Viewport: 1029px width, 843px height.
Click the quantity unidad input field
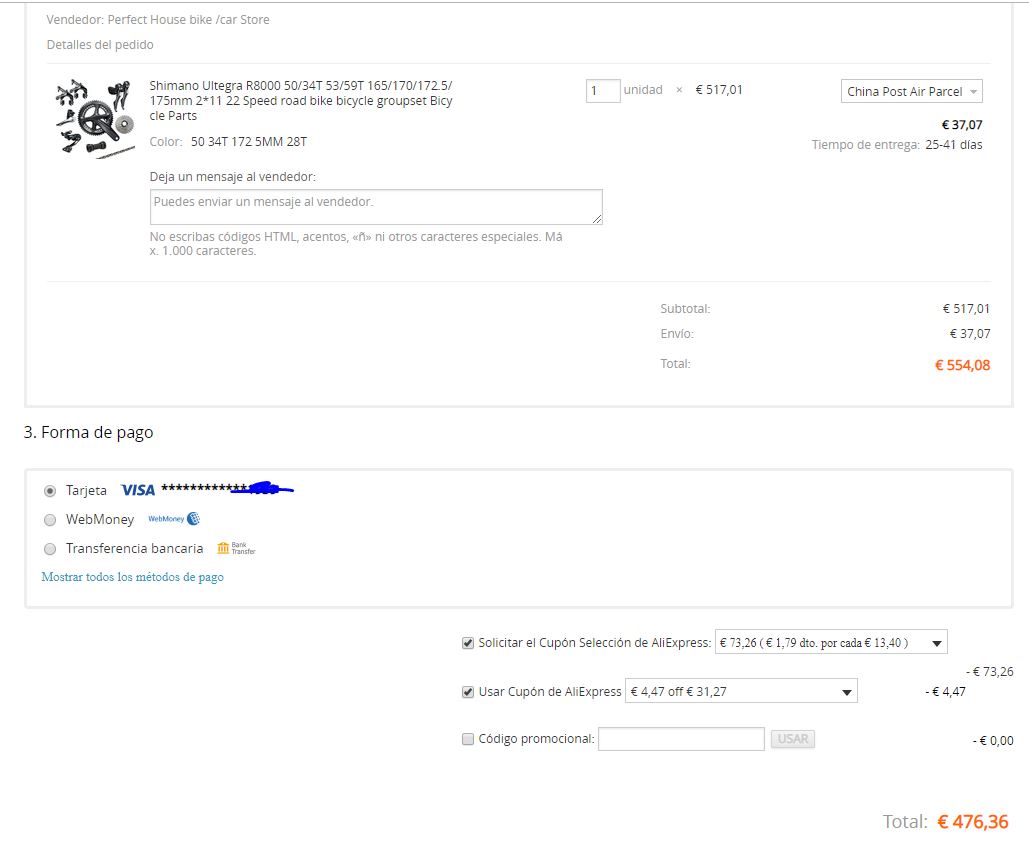pyautogui.click(x=603, y=91)
